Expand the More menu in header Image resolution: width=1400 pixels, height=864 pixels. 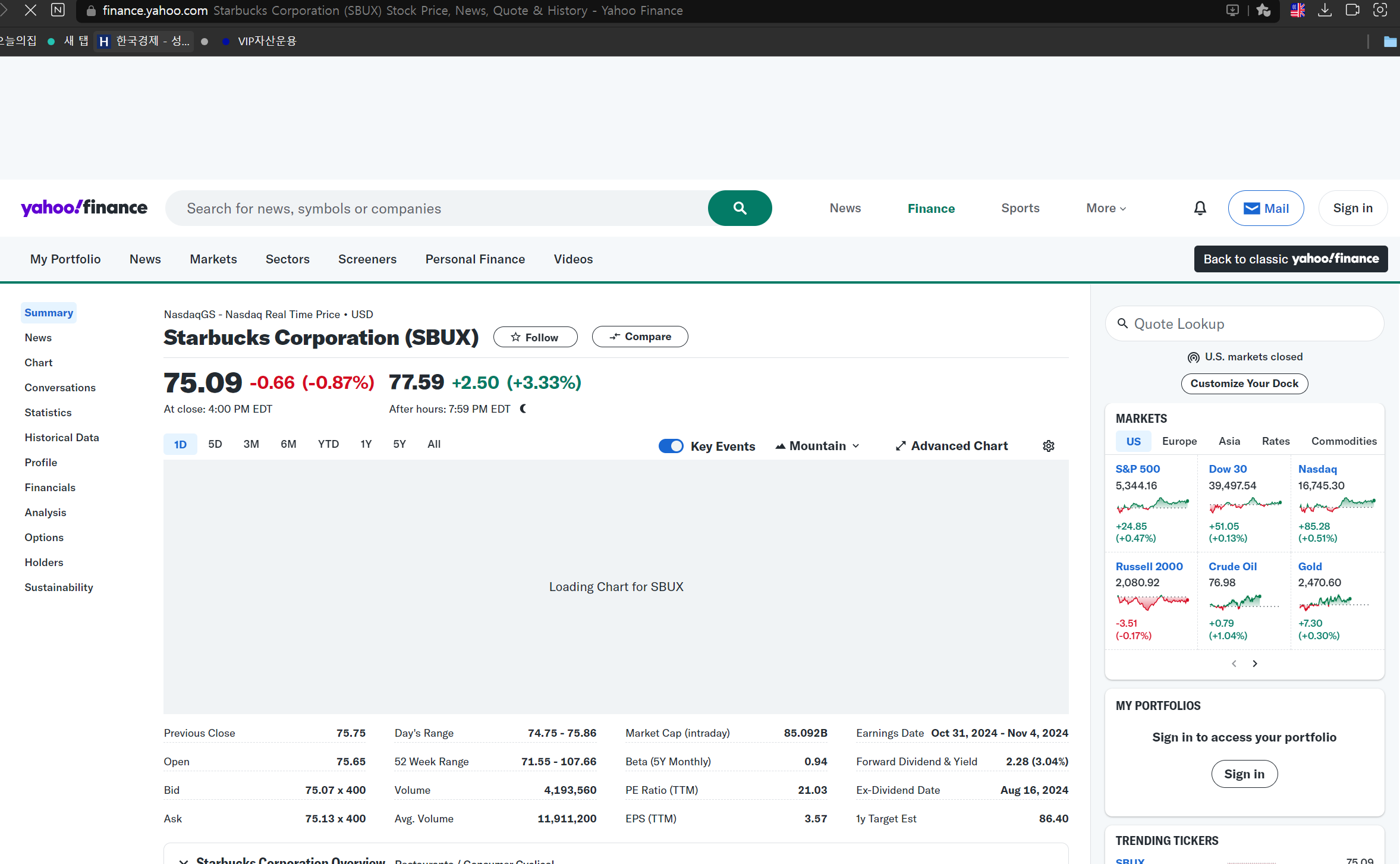1106,208
